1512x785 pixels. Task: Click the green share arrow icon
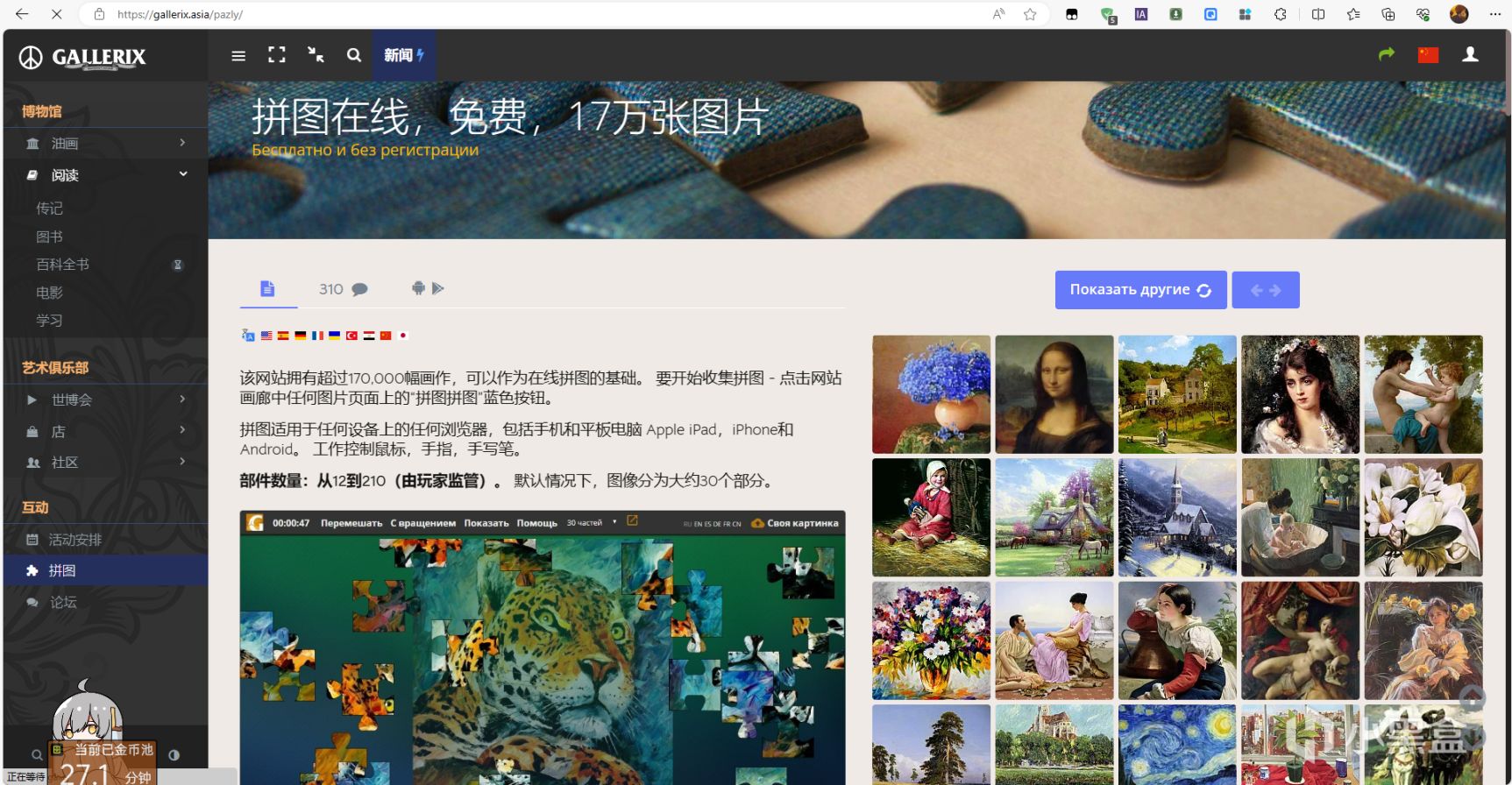tap(1387, 54)
